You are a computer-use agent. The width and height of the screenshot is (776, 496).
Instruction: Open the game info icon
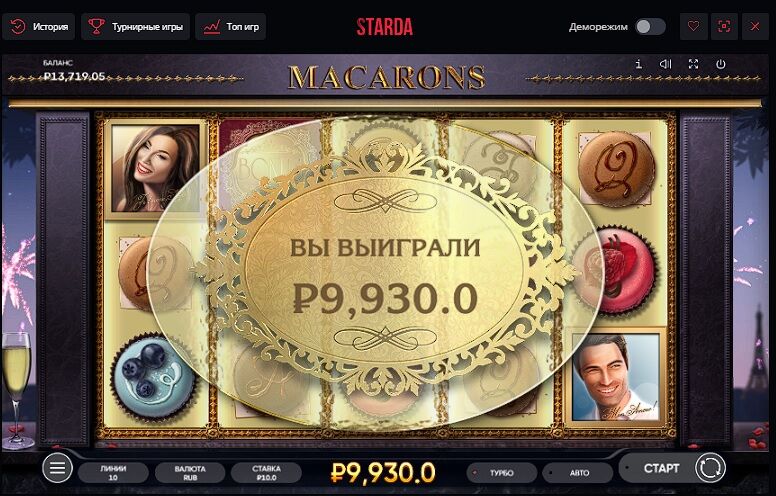(x=638, y=64)
